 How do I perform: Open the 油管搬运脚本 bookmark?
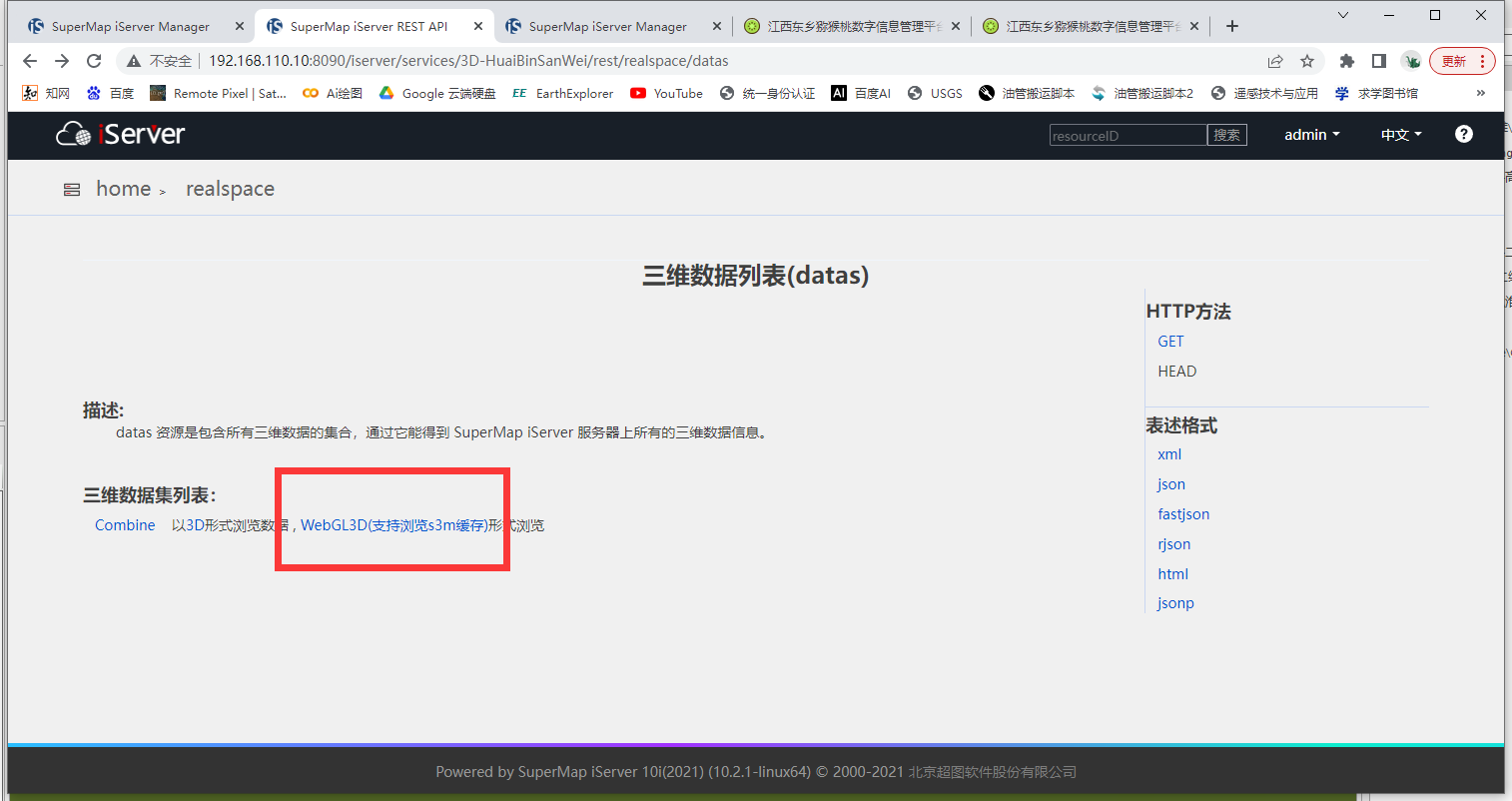1027,93
